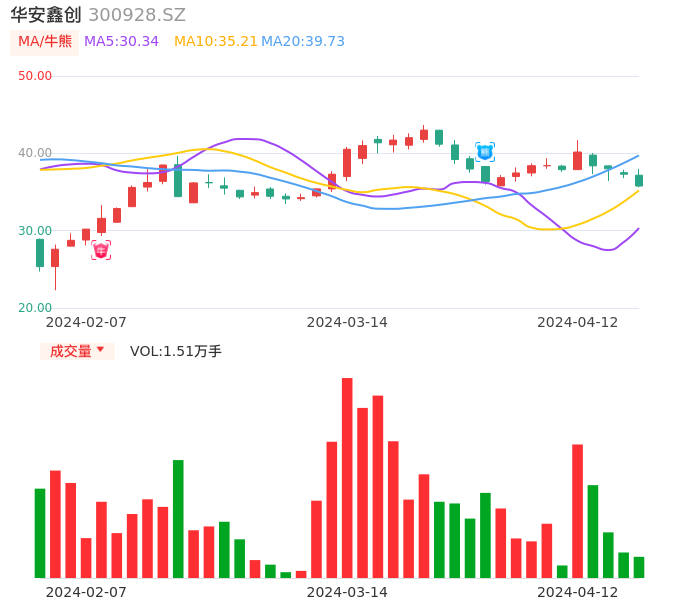
Task: Click the stock name 华安鑫创
Action: coord(46,15)
